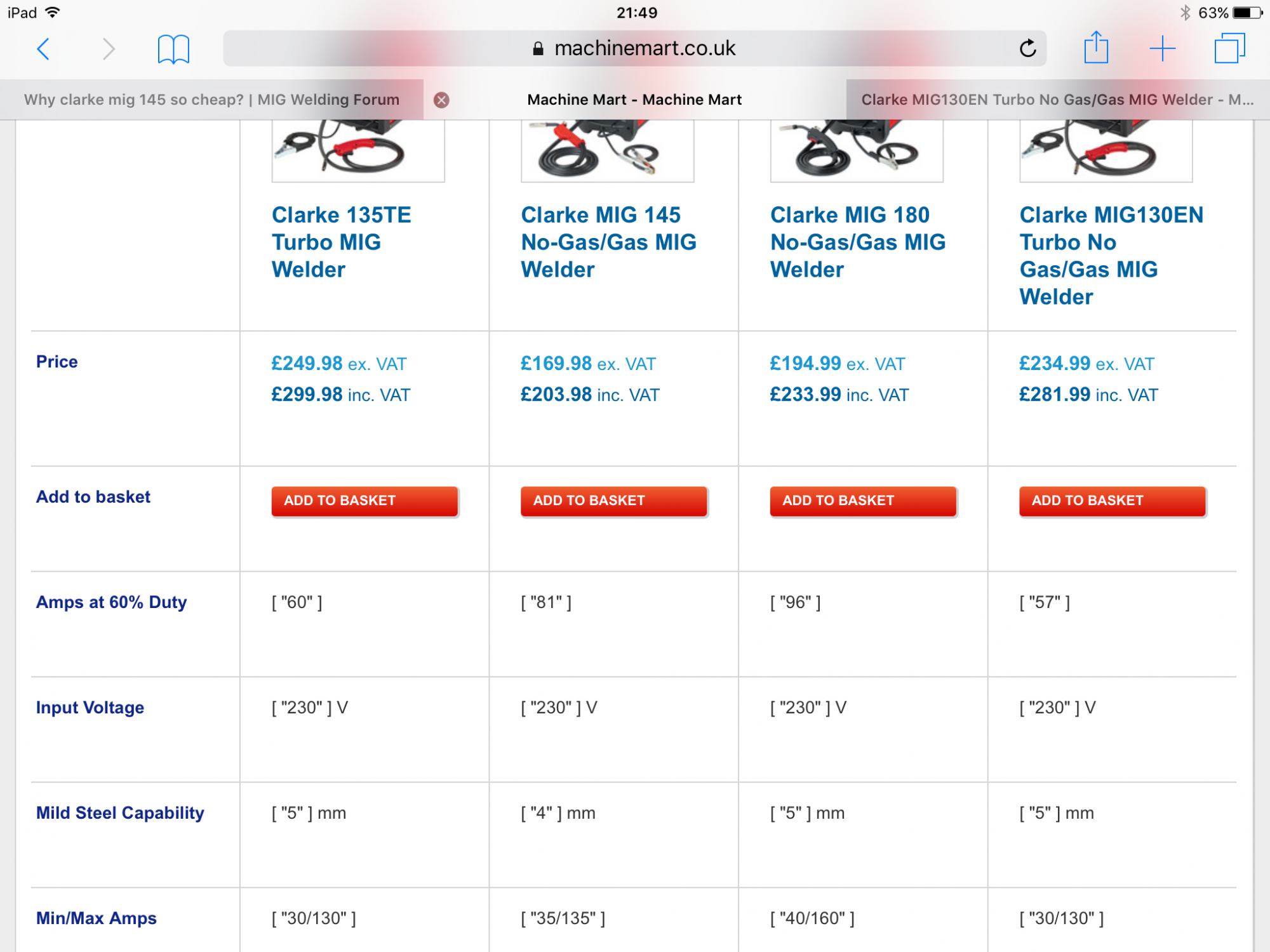Add Clarke MIG130EN Turbo to basket
This screenshot has height=952, width=1270.
[x=1113, y=501]
